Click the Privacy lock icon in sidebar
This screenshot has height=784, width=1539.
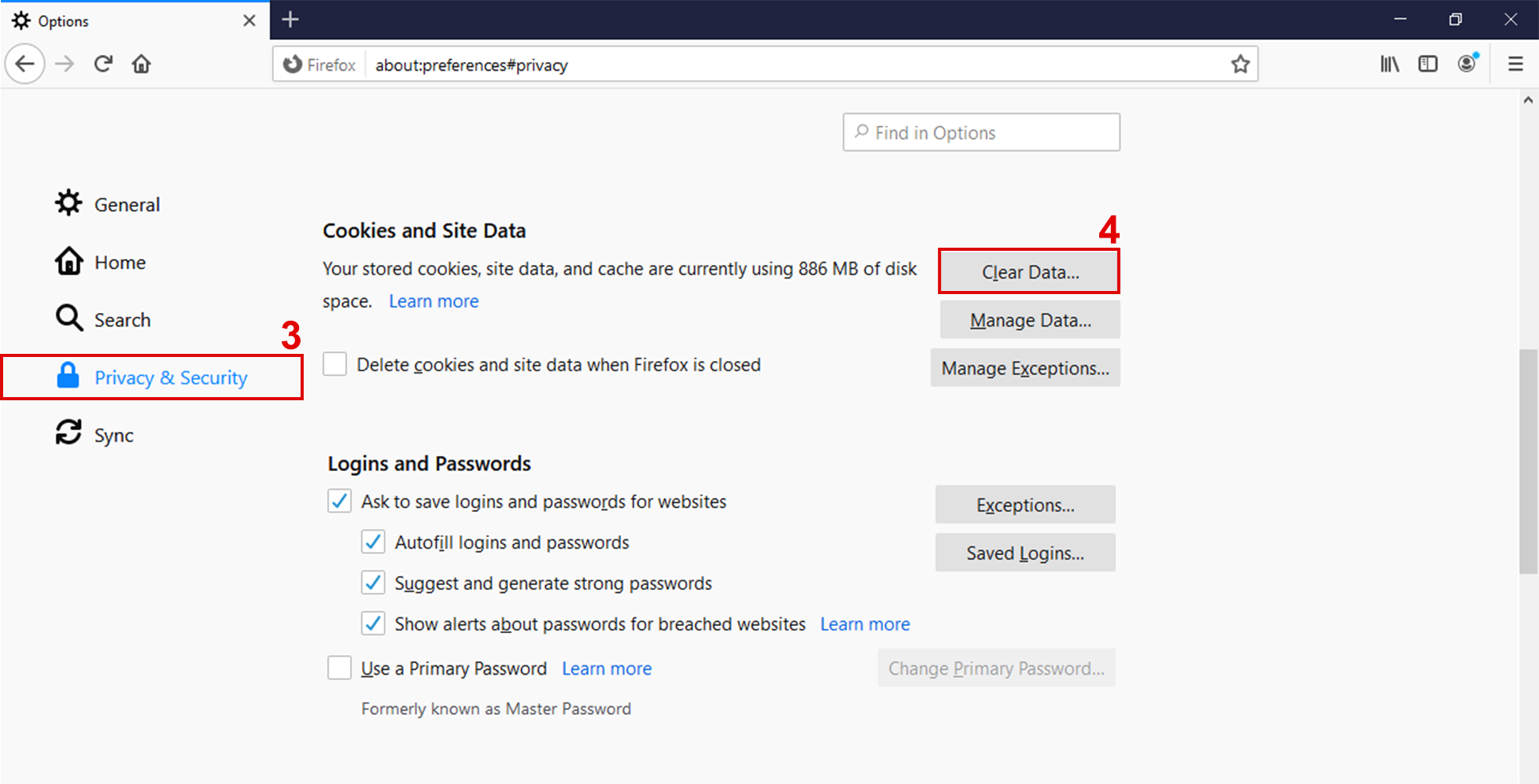pyautogui.click(x=68, y=376)
